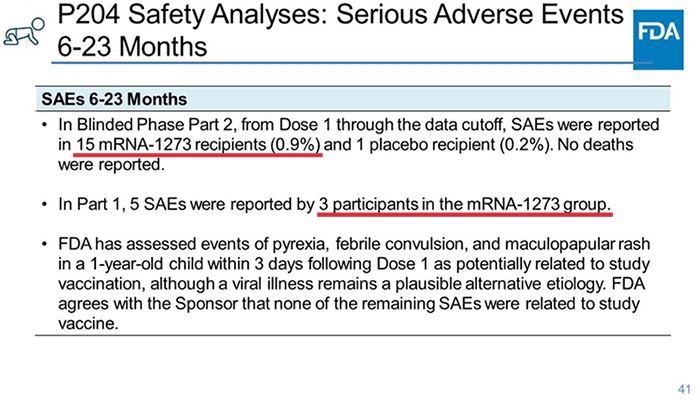Select the slide title P204 Safety Analyses
The image size is (700, 401).
click(x=341, y=14)
